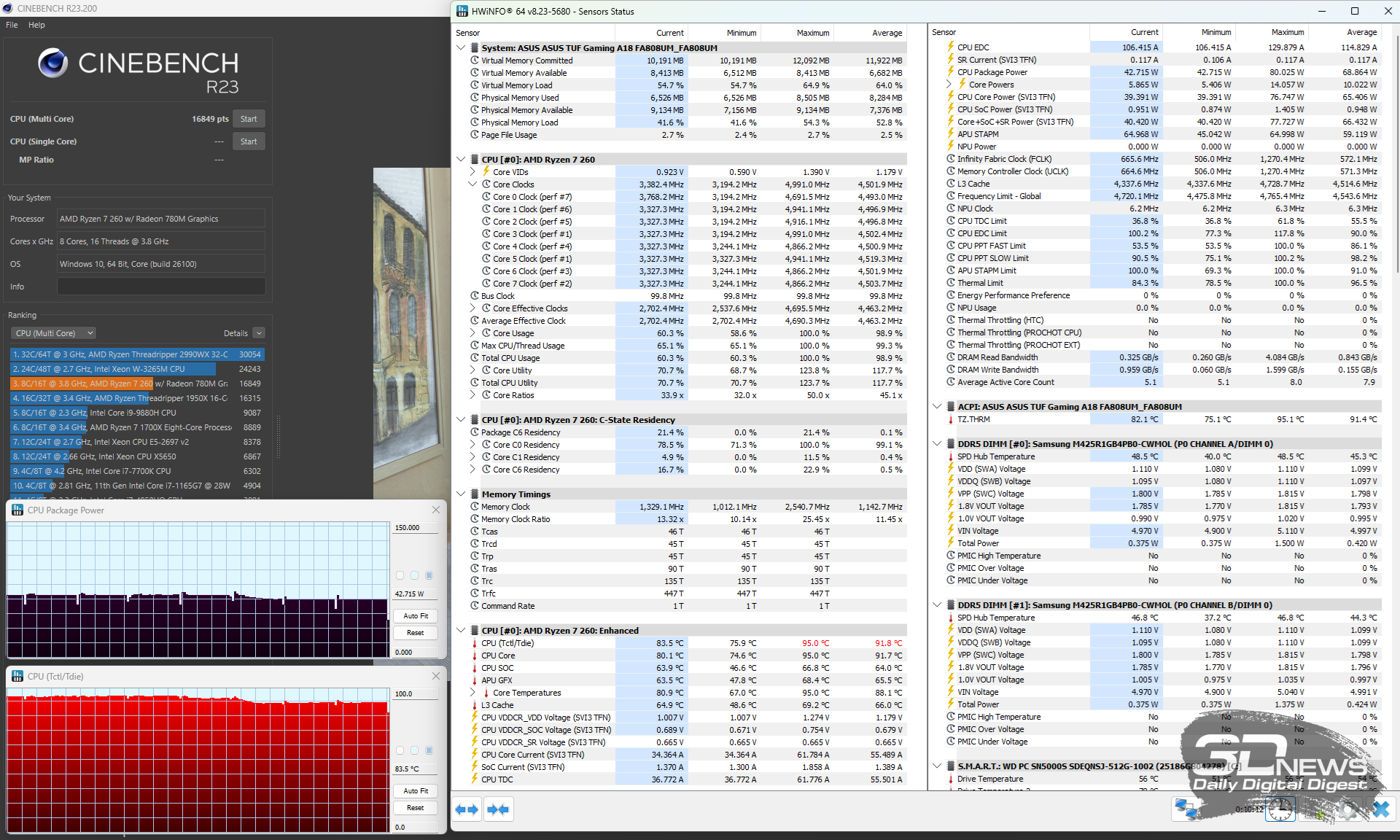Click the icon in CPU (Tctl/Tdie) graph title

coord(17,677)
